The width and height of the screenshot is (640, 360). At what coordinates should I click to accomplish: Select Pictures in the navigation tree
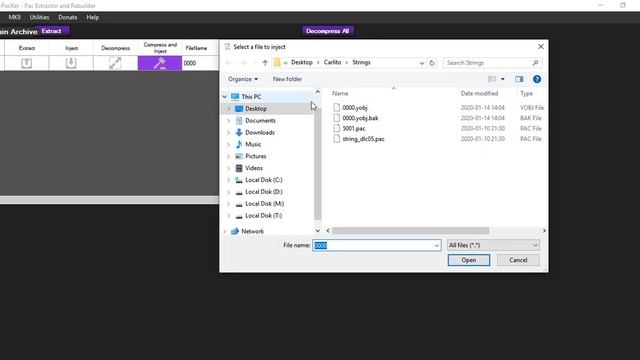[x=256, y=156]
